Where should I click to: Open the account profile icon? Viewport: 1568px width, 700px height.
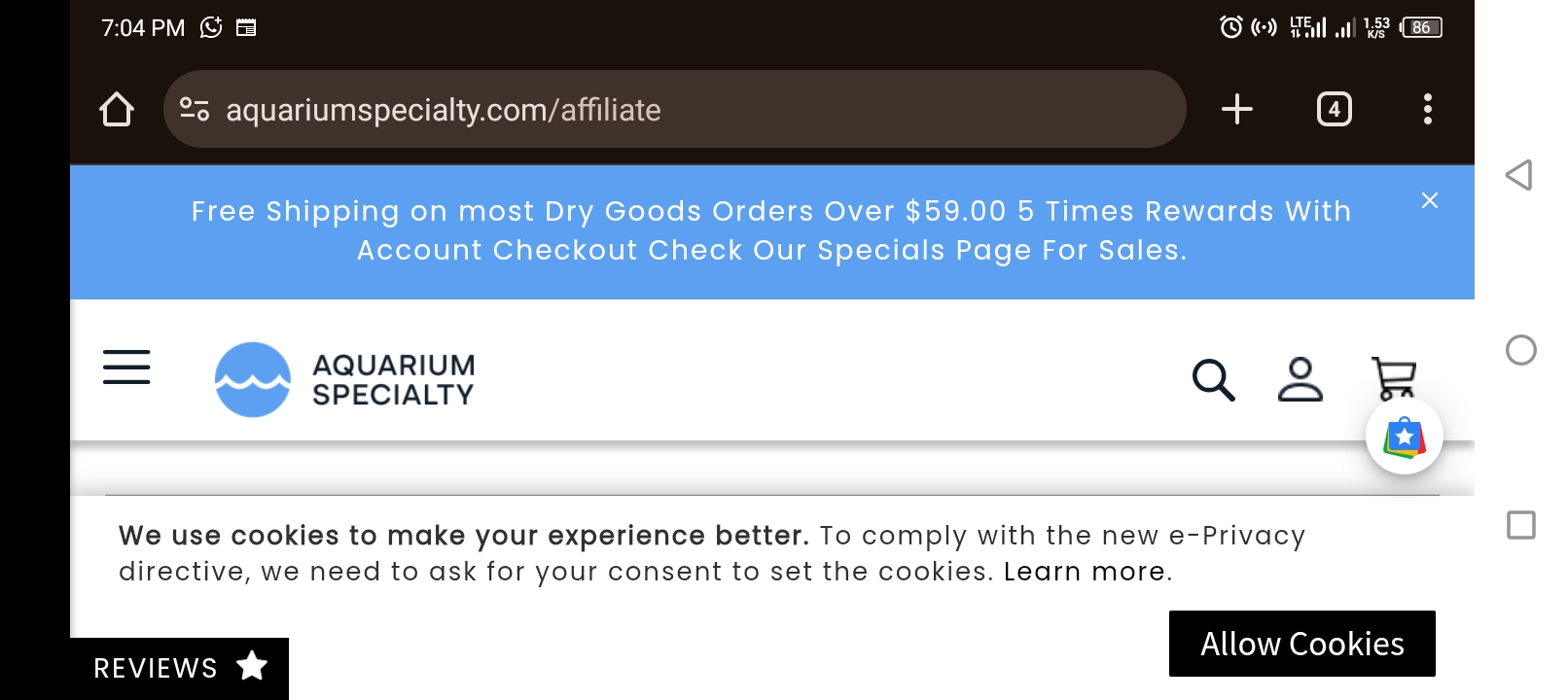[1301, 379]
